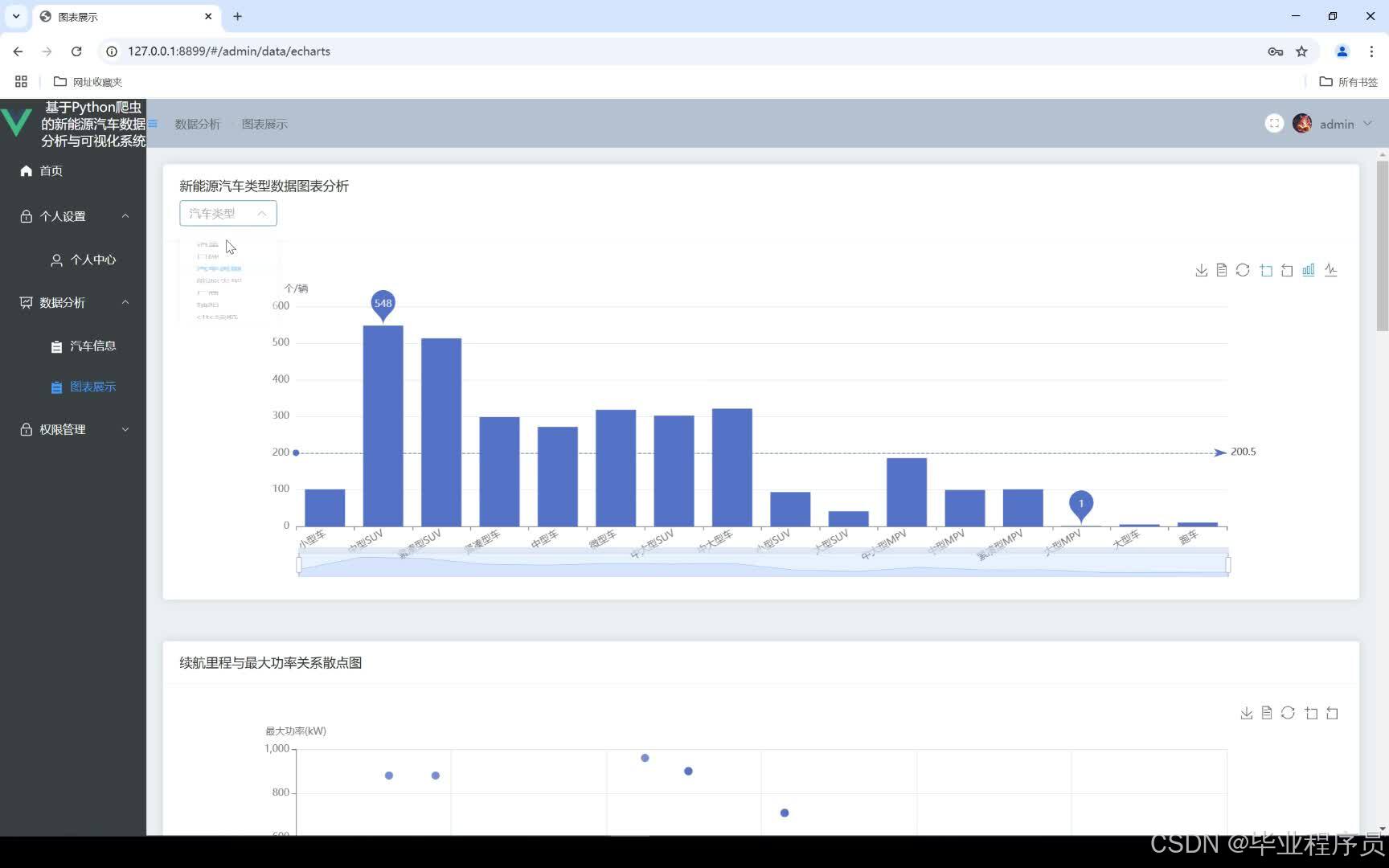The height and width of the screenshot is (868, 1389).
Task: Open a new browser tab
Action: point(237,16)
